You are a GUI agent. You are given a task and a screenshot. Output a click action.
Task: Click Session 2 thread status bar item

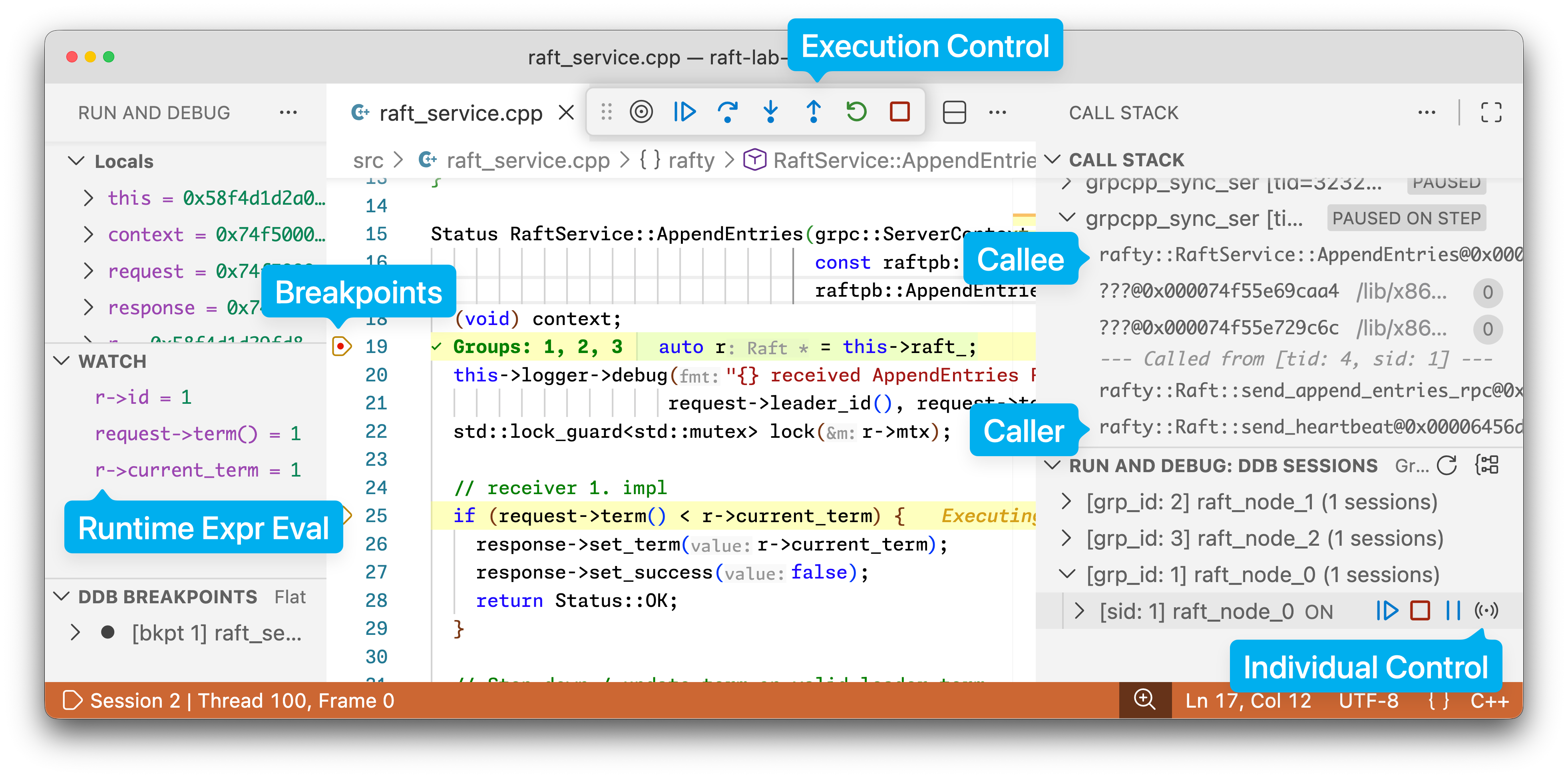click(x=242, y=700)
